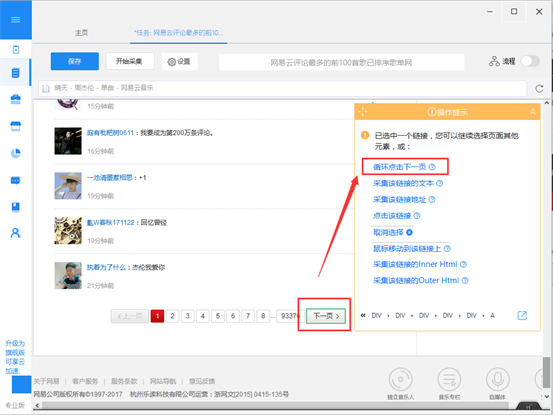Image resolution: width=553 pixels, height=415 pixels.
Task: Choose 鼠标移动到该链接上 option
Action: 407,249
